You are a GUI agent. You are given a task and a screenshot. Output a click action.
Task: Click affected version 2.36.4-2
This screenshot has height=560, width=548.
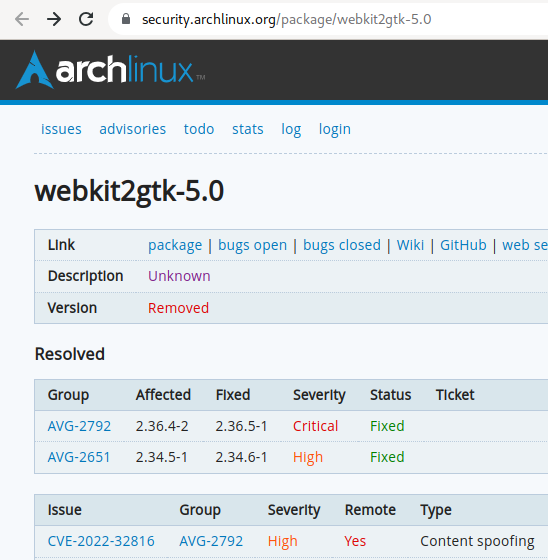pos(162,426)
